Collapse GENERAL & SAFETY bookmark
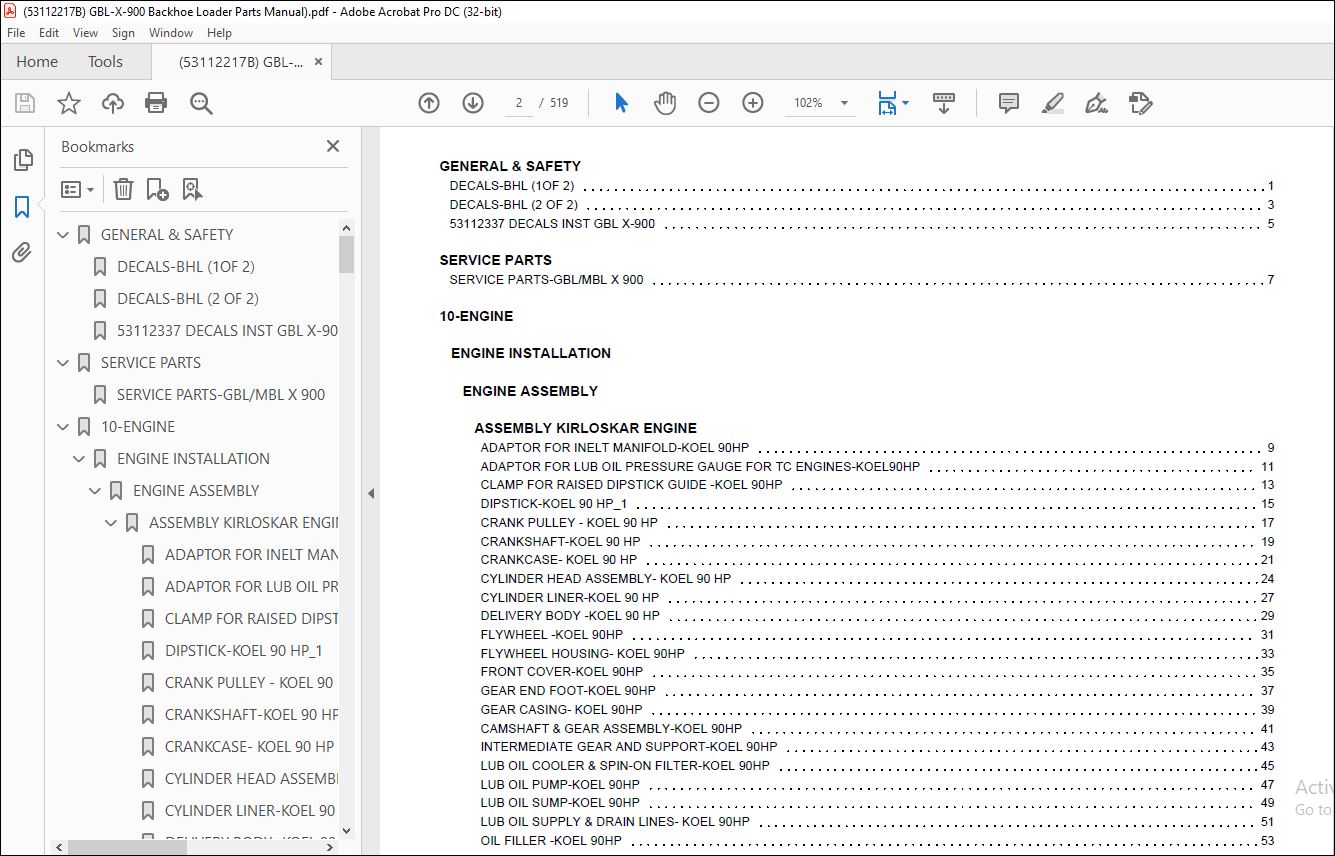This screenshot has width=1335, height=856. (63, 235)
